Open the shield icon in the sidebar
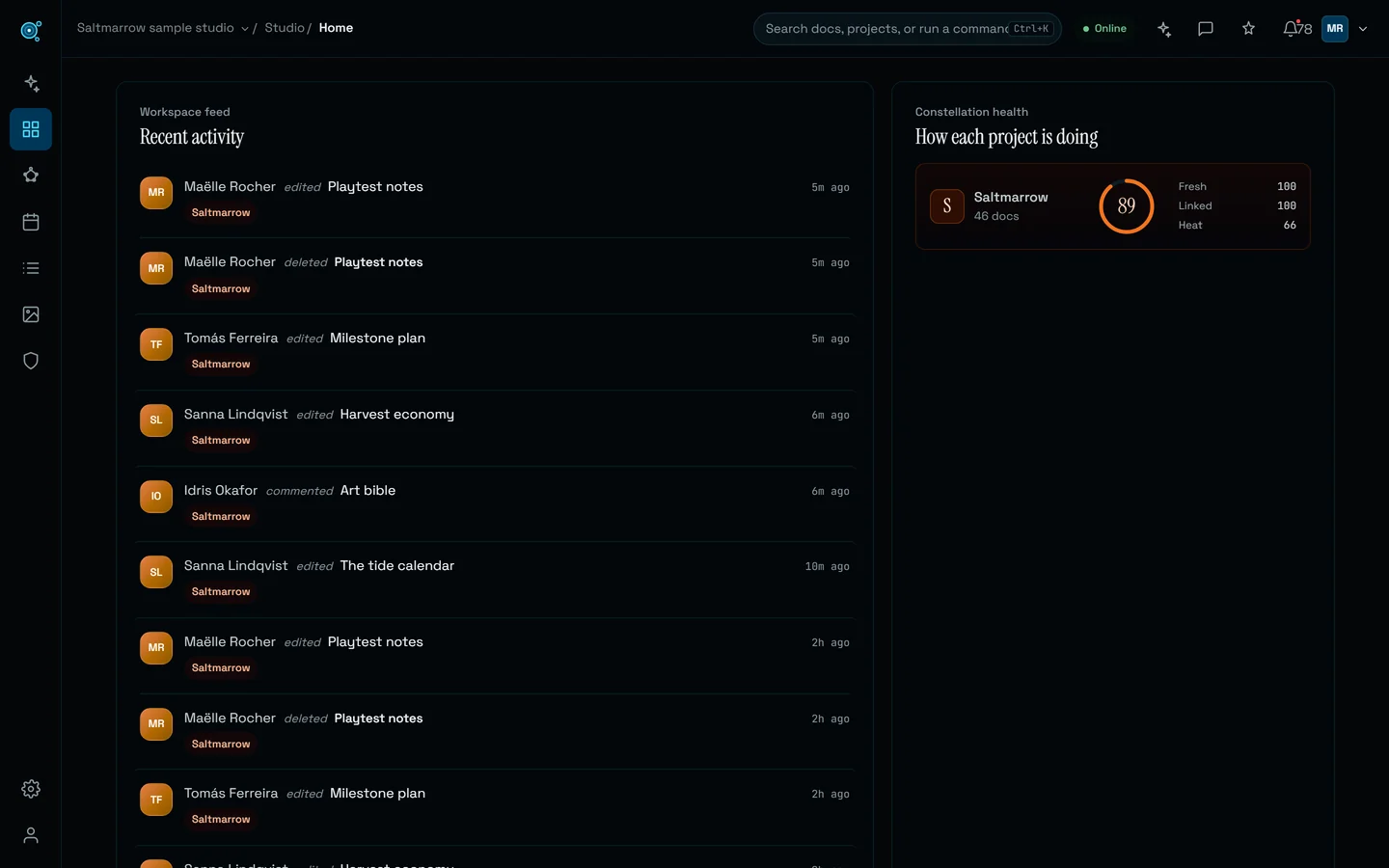 [x=31, y=361]
